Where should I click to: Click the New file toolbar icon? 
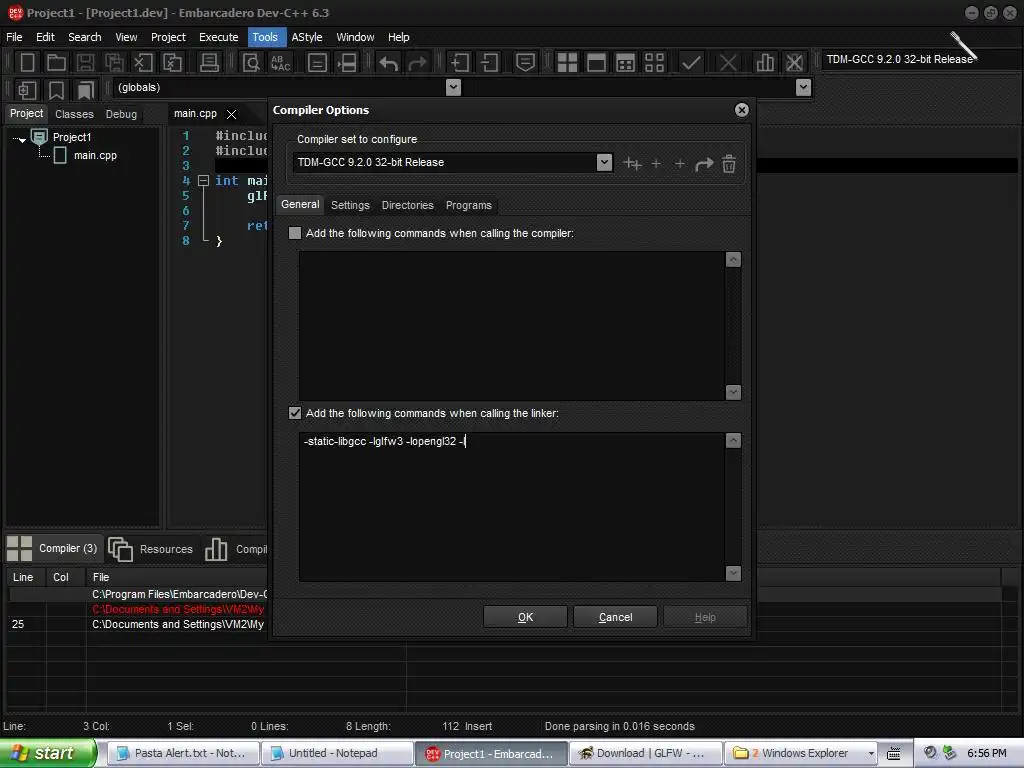27,63
